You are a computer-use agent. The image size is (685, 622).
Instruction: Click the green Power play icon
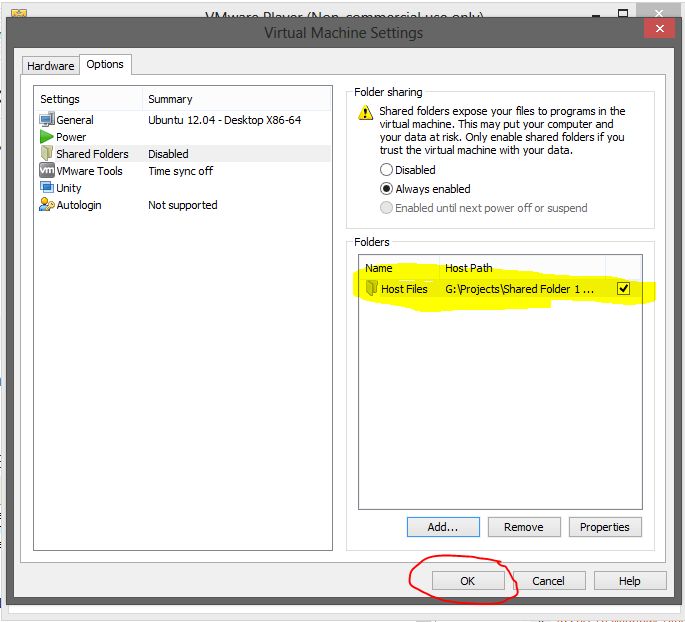(46, 137)
